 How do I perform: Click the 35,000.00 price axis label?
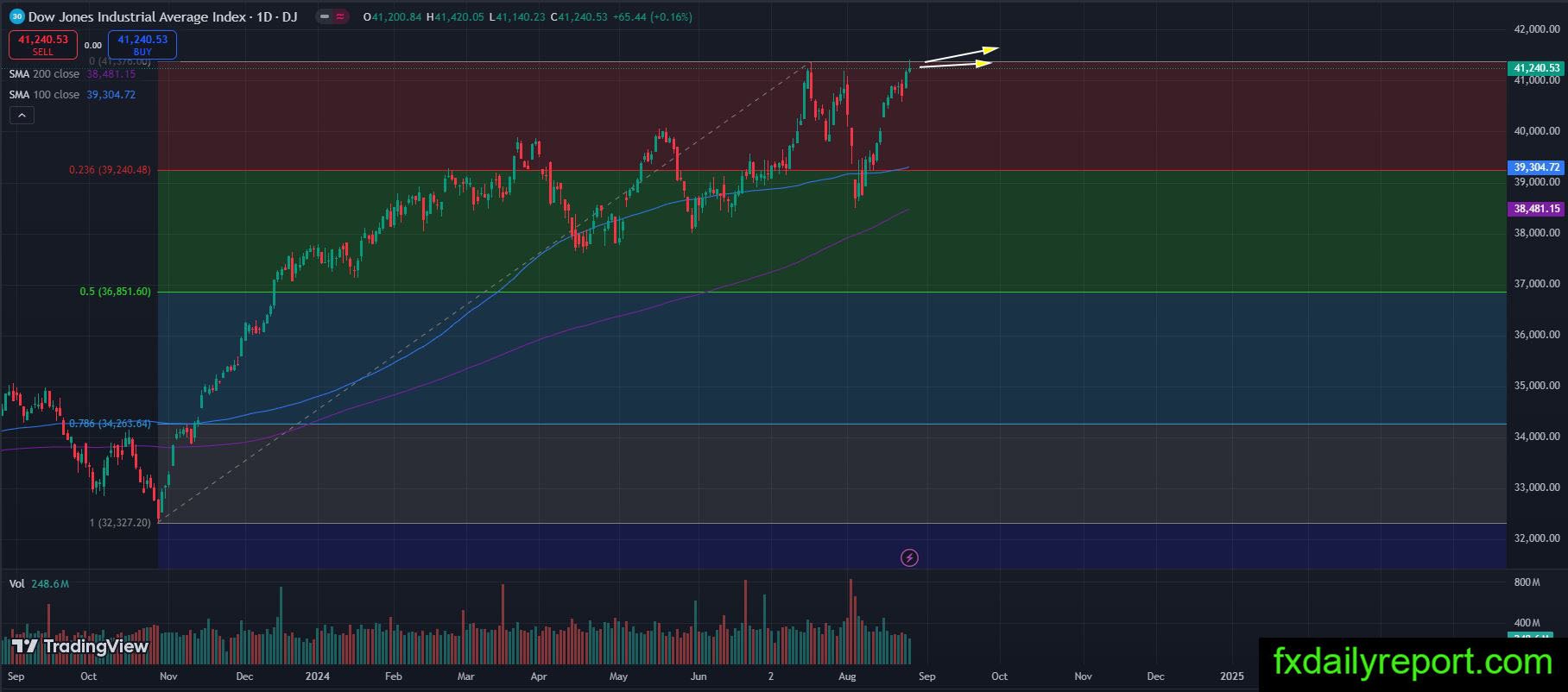1537,386
